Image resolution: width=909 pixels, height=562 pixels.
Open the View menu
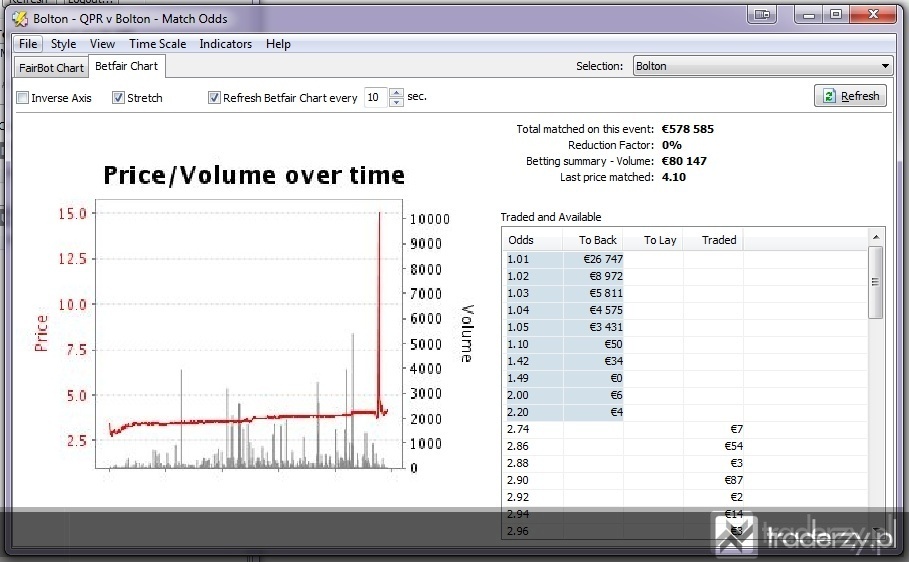tap(102, 43)
